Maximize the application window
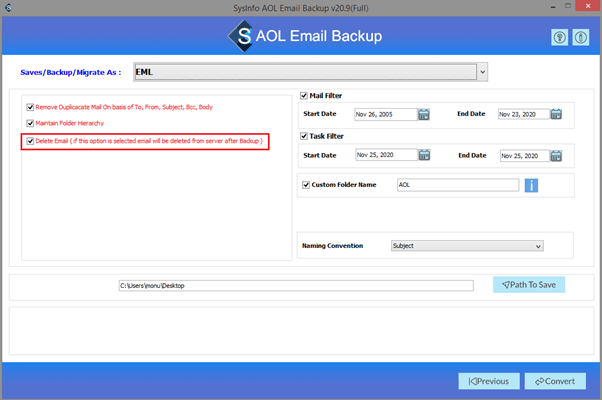This screenshot has width=602, height=400. [x=568, y=6]
